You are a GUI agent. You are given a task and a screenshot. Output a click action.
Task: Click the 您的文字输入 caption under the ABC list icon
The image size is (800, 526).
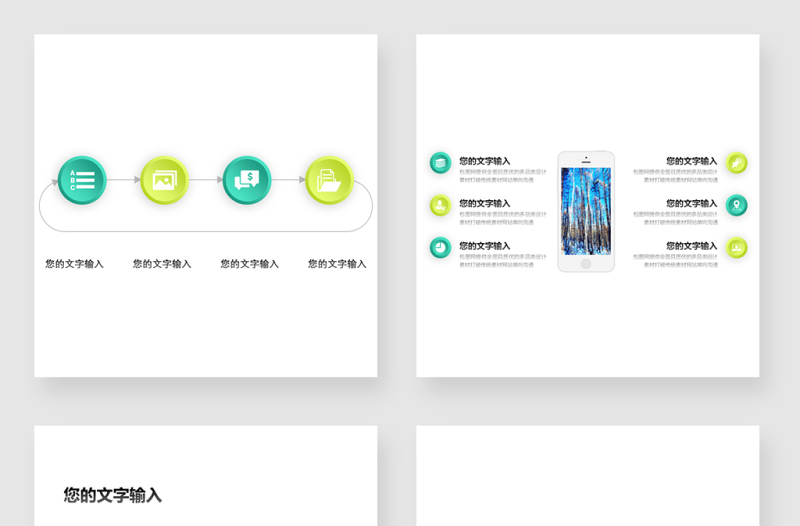coord(74,264)
